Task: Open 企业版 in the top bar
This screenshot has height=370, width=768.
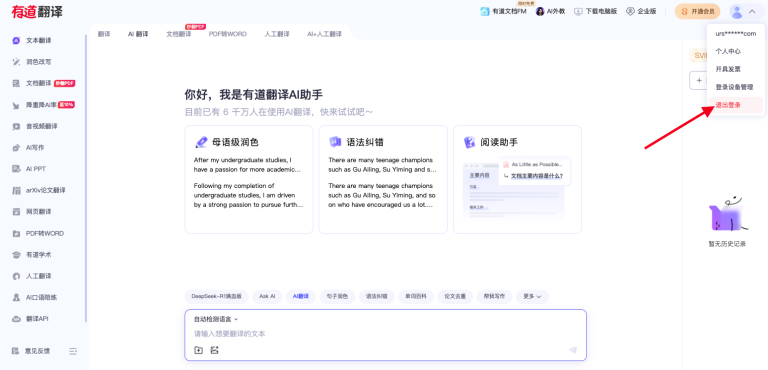Action: [641, 11]
